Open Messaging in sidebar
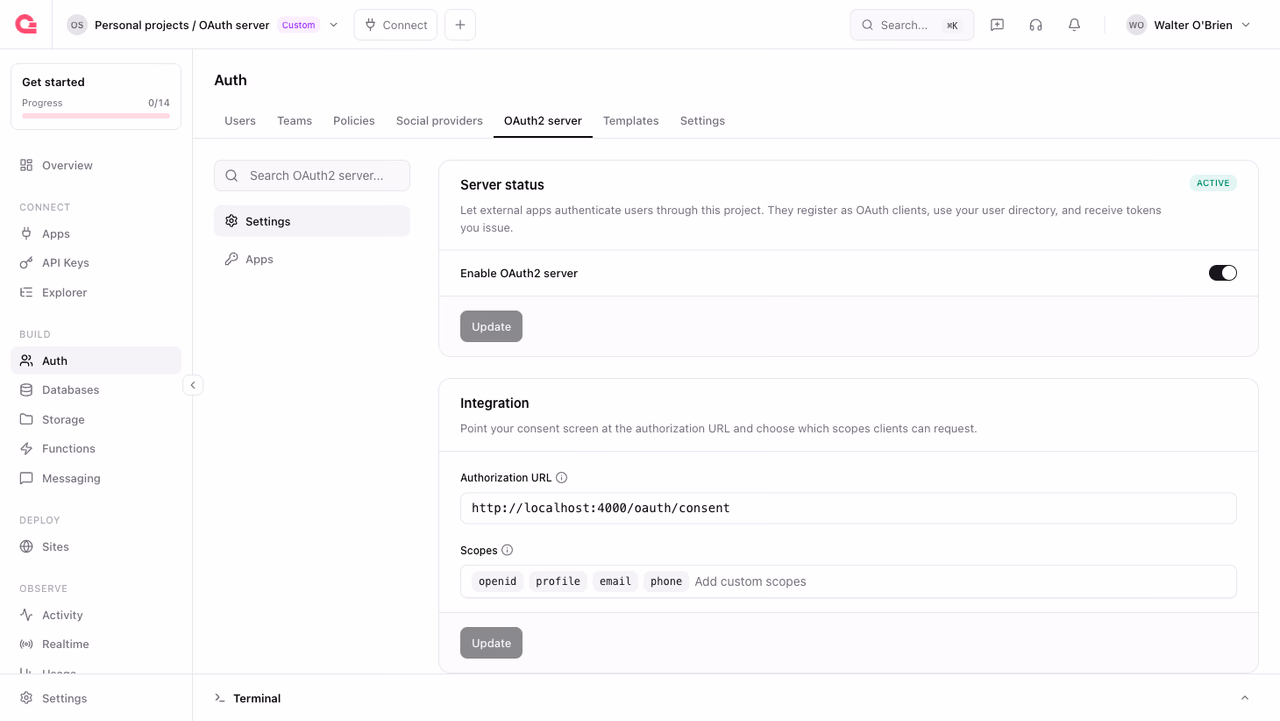 pos(96,478)
